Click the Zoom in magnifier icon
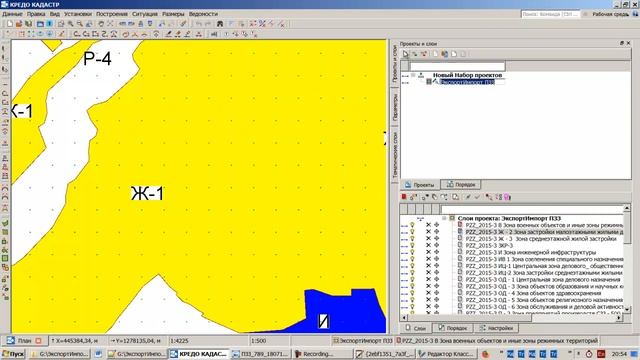 71,24
